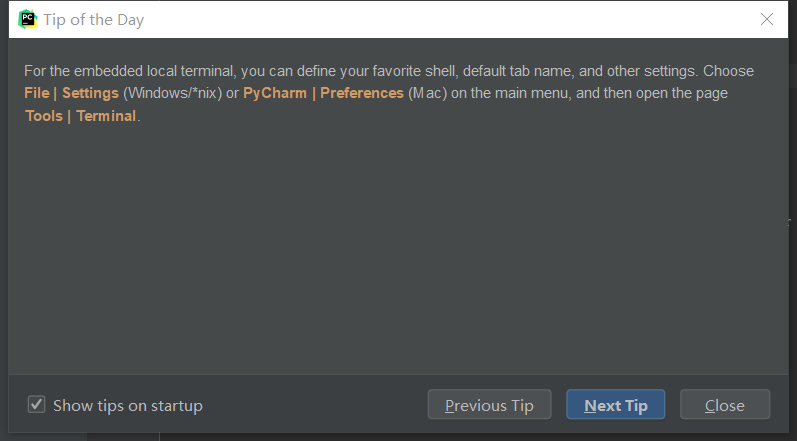Click the empty title bar area
The height and width of the screenshot is (441, 797).
pos(450,19)
